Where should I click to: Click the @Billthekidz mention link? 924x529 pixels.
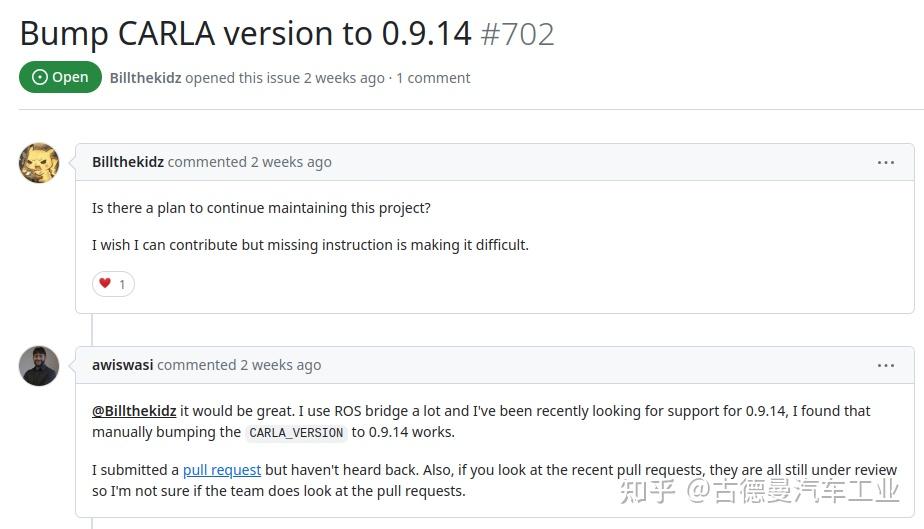pos(134,411)
